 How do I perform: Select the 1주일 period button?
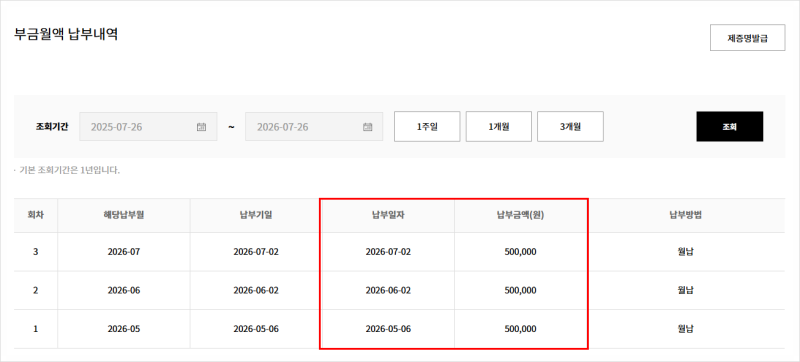pyautogui.click(x=427, y=126)
